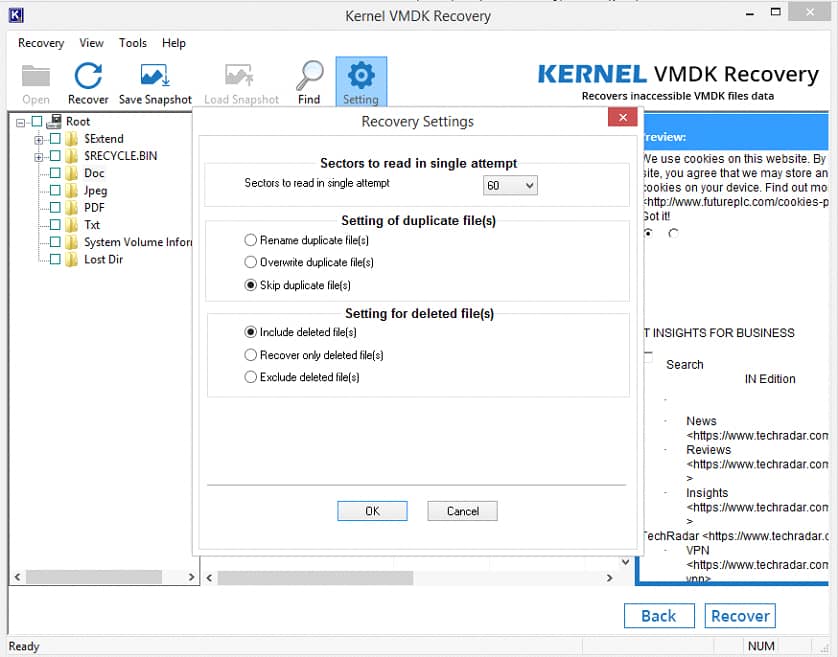The height and width of the screenshot is (657, 838).
Task: Select the $RECYCLE.BIN folder icon
Action: 72,156
